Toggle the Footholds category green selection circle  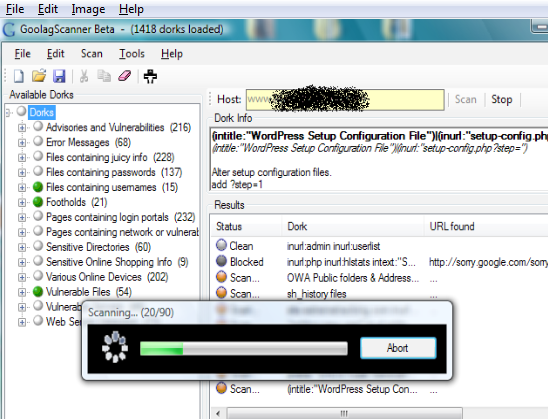[x=38, y=202]
